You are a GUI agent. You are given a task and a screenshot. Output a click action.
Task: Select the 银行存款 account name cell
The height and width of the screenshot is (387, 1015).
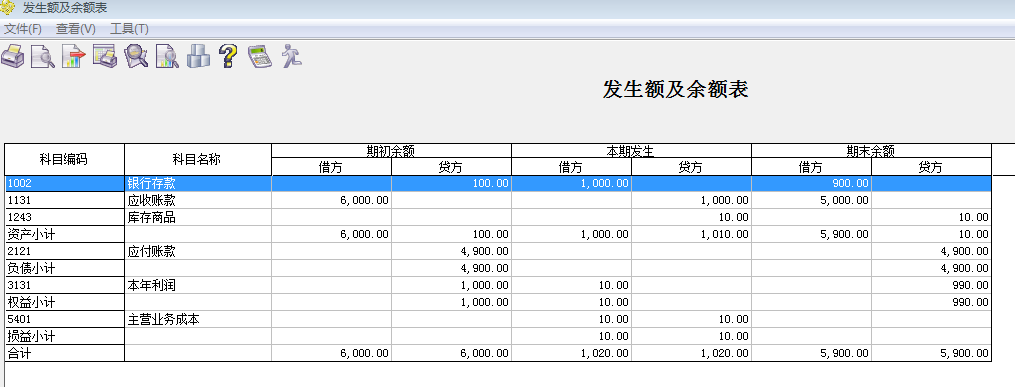point(197,184)
